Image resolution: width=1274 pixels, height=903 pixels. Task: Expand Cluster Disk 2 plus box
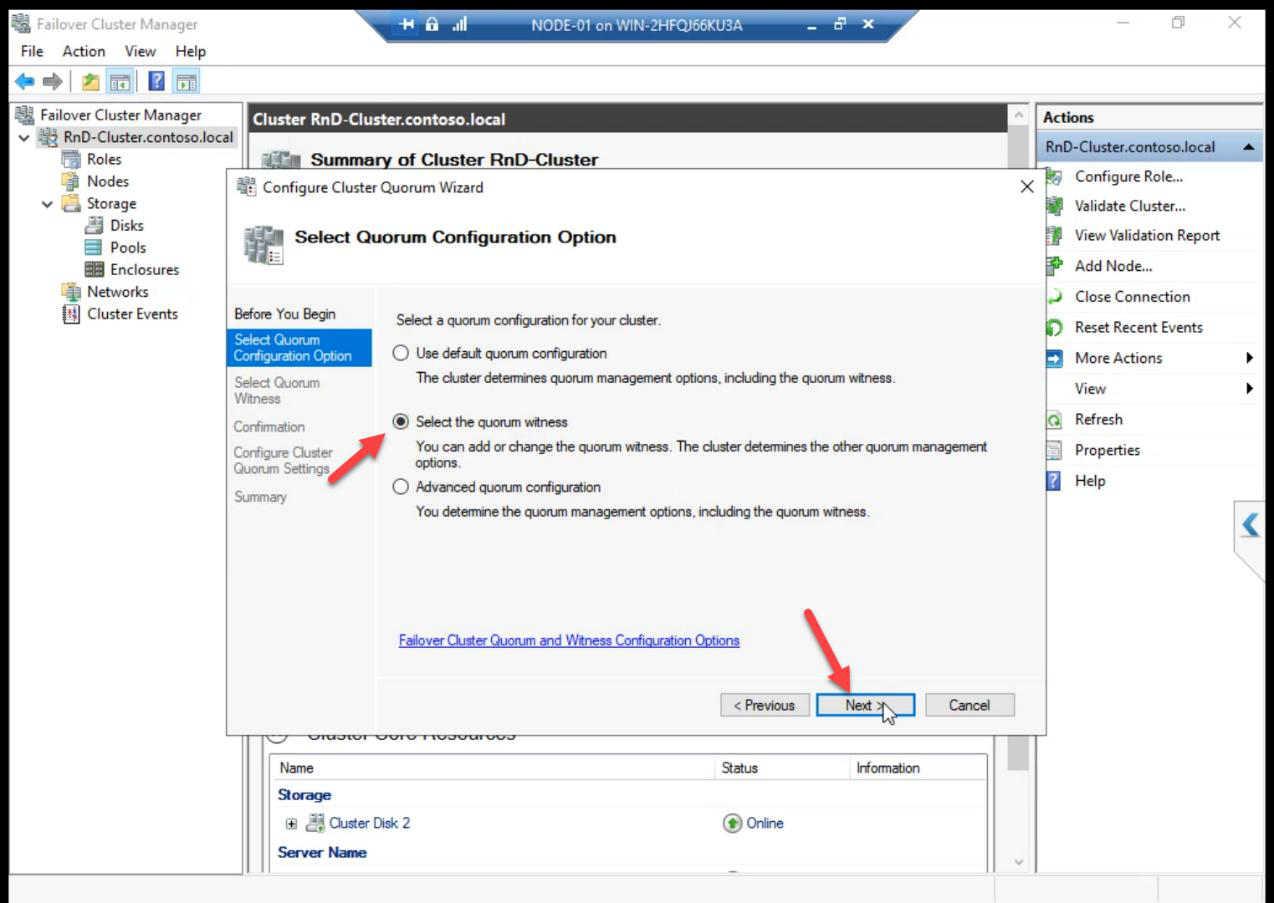tap(292, 824)
